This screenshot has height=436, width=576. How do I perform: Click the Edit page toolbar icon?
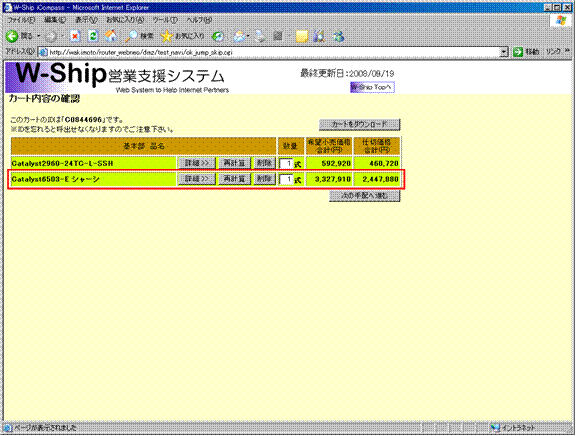click(278, 36)
